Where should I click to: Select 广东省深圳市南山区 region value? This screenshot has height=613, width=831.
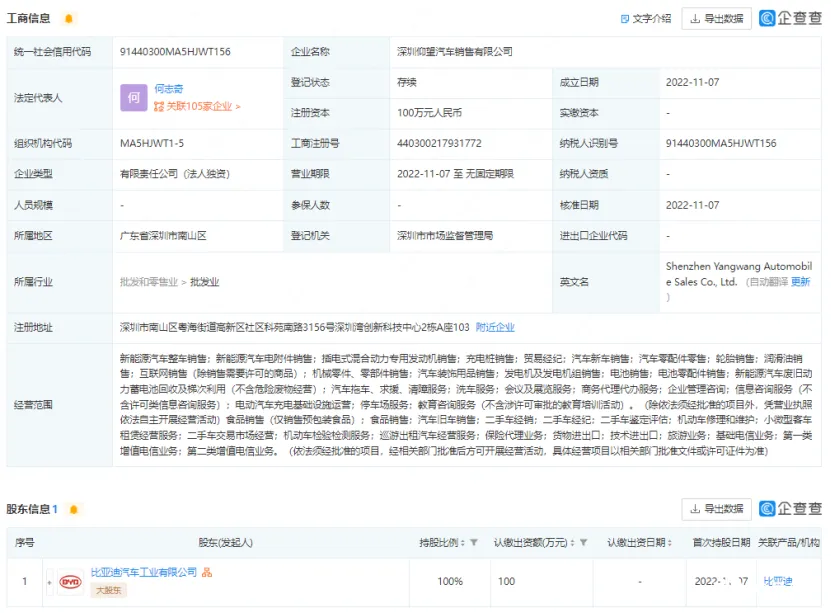click(163, 236)
